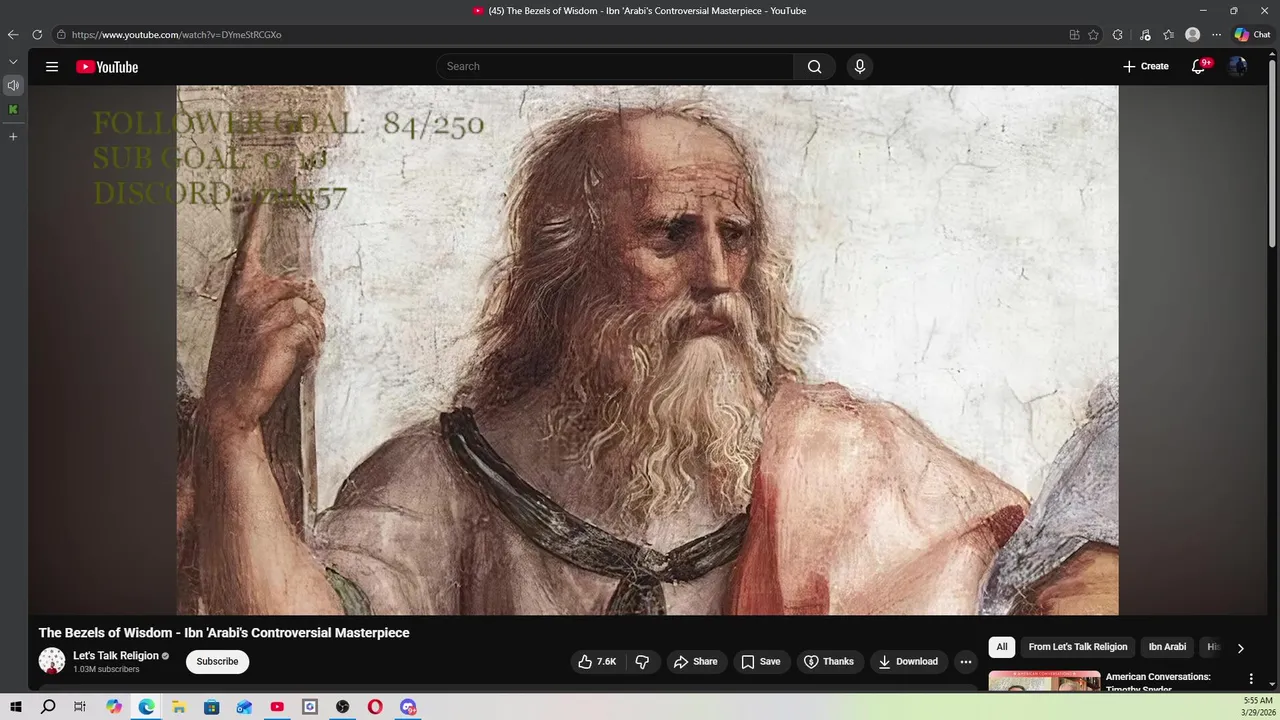
Task: Select the Ibn Arabi filter chip
Action: (1167, 647)
